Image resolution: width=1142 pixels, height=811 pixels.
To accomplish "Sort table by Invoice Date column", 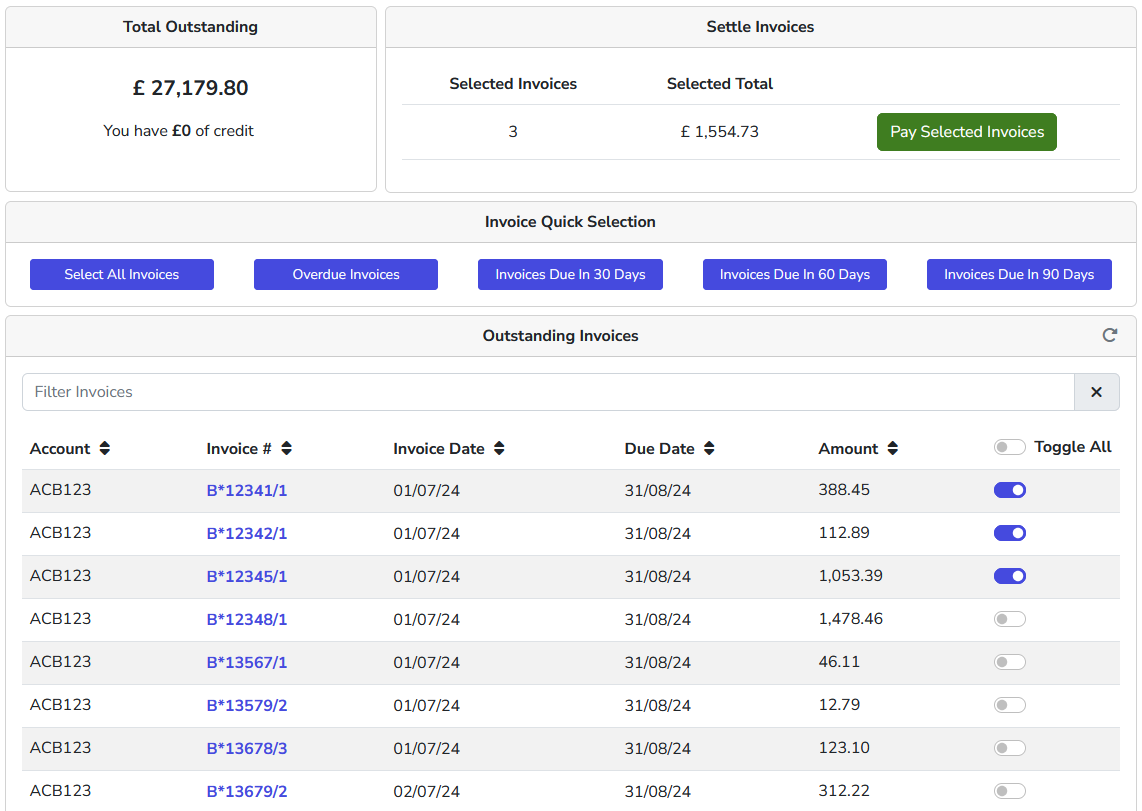I will 499,448.
